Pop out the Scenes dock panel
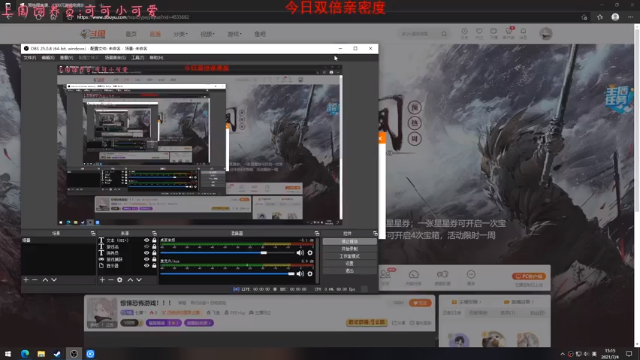The height and width of the screenshot is (360, 640). pos(93,233)
